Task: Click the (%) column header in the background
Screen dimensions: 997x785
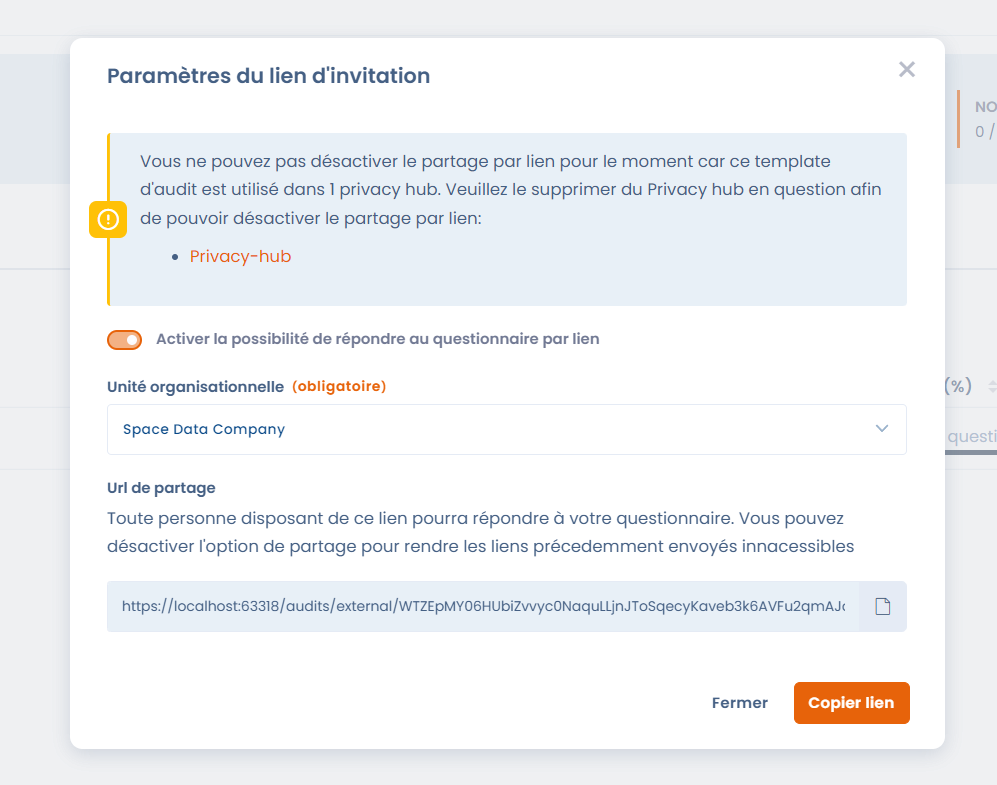Action: coord(958,386)
